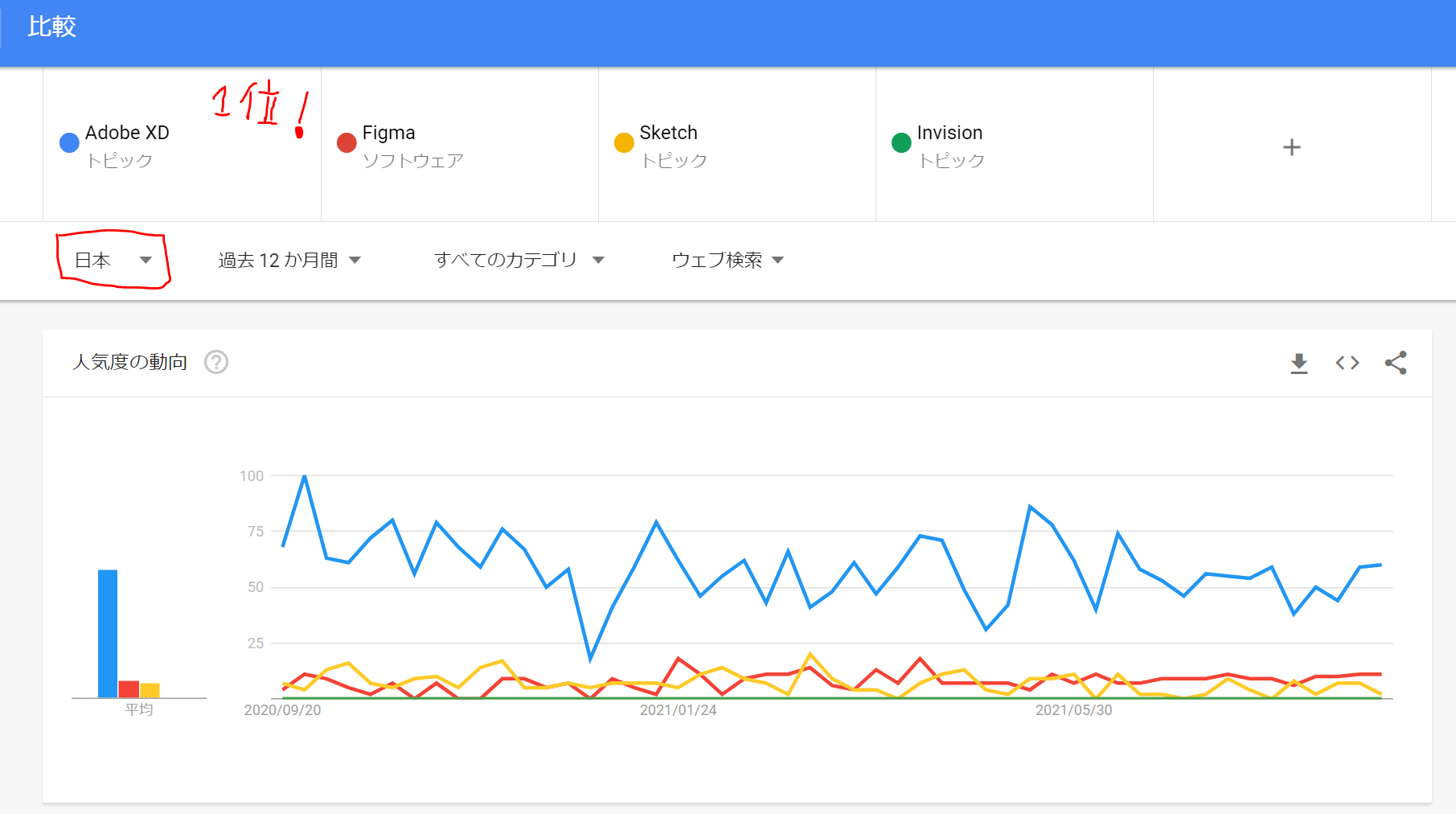Click the green Invision color dot
1456x814 pixels.
[901, 143]
